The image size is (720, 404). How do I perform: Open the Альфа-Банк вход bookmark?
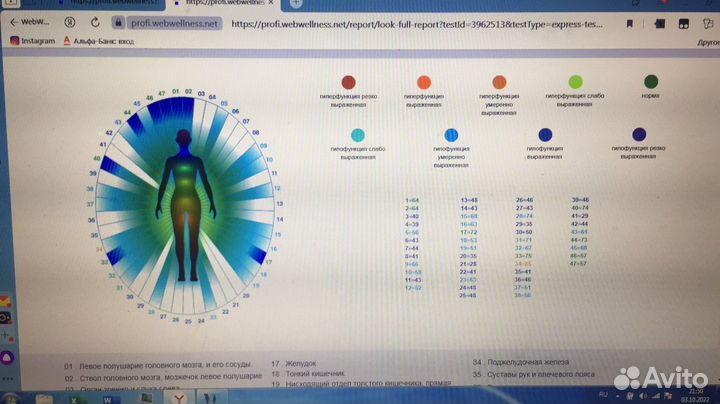100,41
